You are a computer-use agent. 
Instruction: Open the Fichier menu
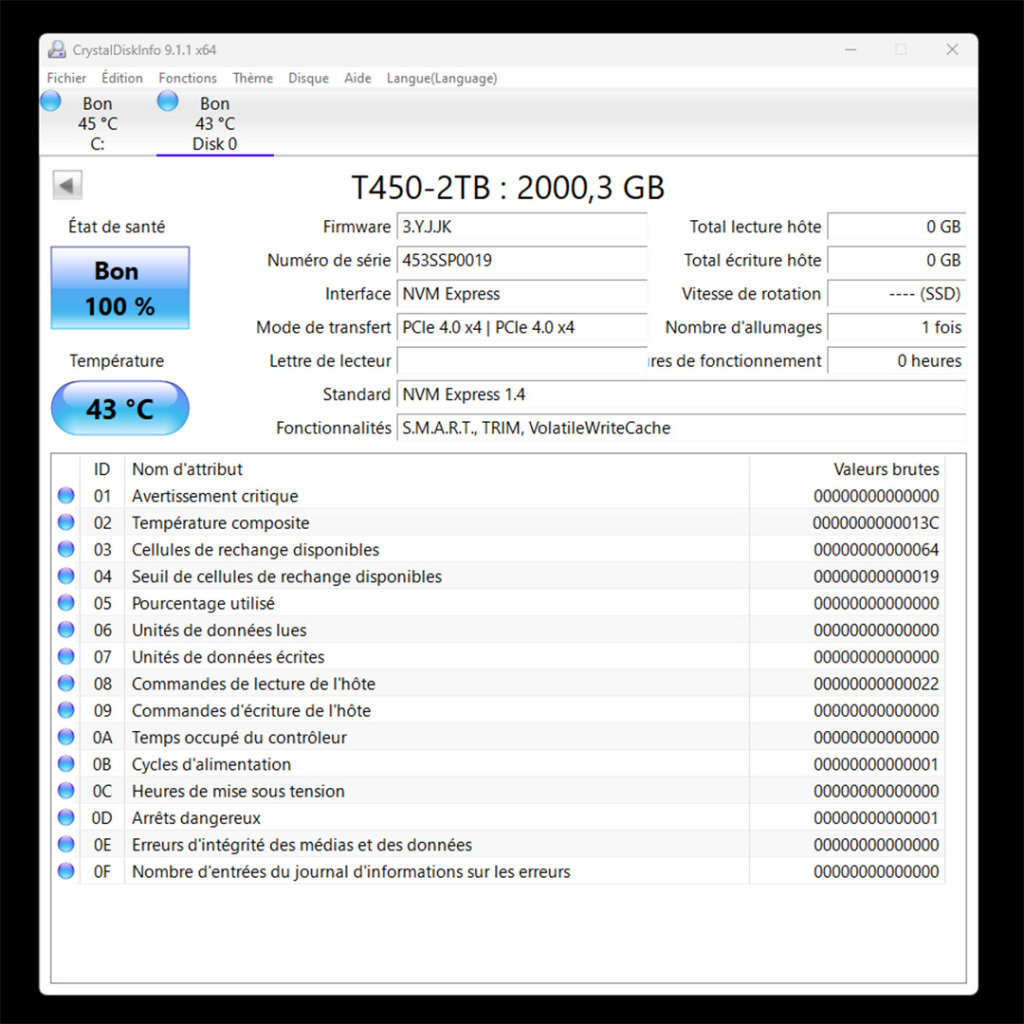66,78
